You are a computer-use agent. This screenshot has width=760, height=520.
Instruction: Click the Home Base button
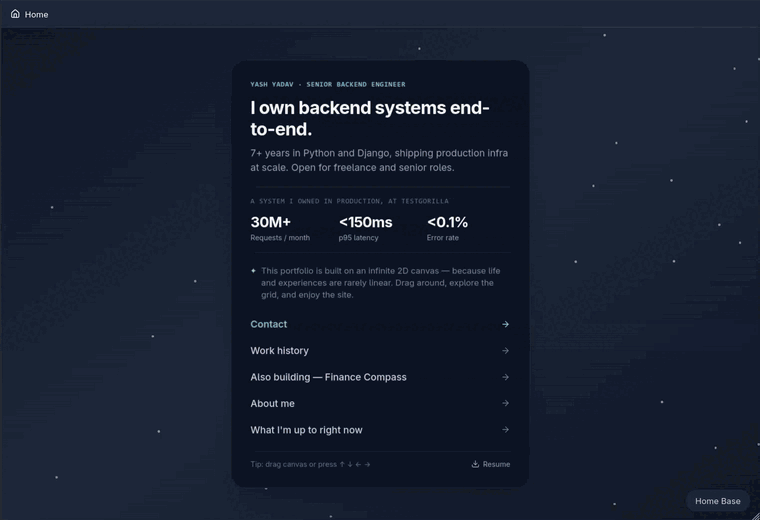(717, 501)
